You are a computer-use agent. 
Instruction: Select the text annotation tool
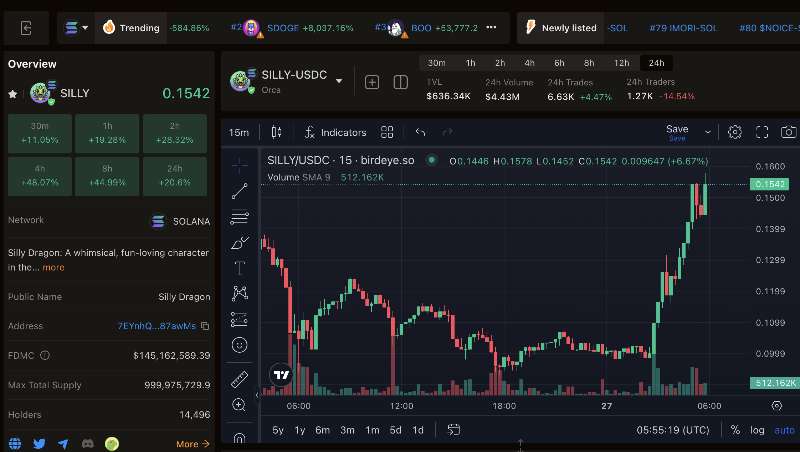click(239, 268)
